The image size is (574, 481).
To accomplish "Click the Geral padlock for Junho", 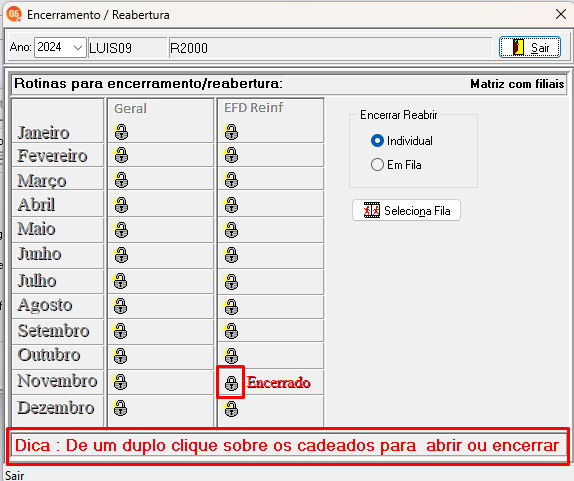I will (x=121, y=255).
